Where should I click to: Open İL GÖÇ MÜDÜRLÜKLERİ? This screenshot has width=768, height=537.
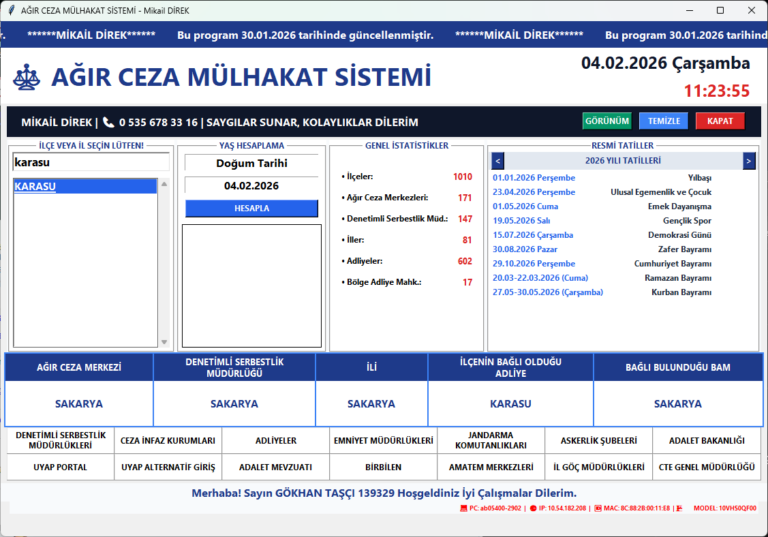point(599,467)
